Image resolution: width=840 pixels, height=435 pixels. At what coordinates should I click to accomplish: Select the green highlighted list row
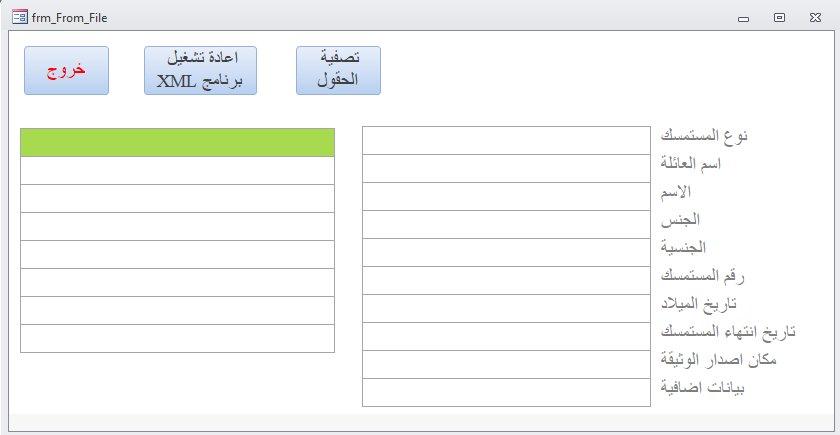pos(177,142)
